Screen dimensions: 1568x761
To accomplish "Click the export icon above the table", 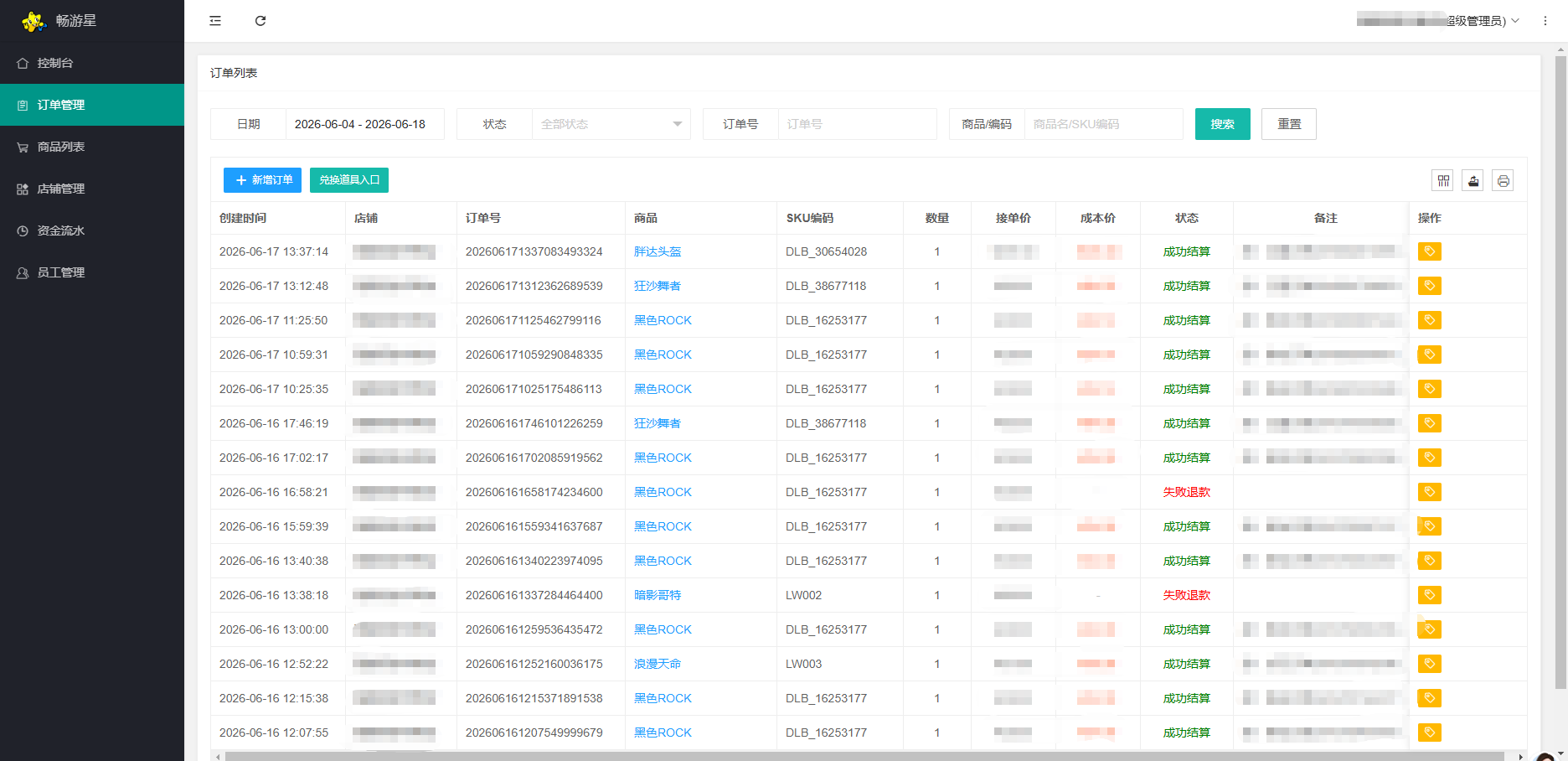I will [1473, 180].
